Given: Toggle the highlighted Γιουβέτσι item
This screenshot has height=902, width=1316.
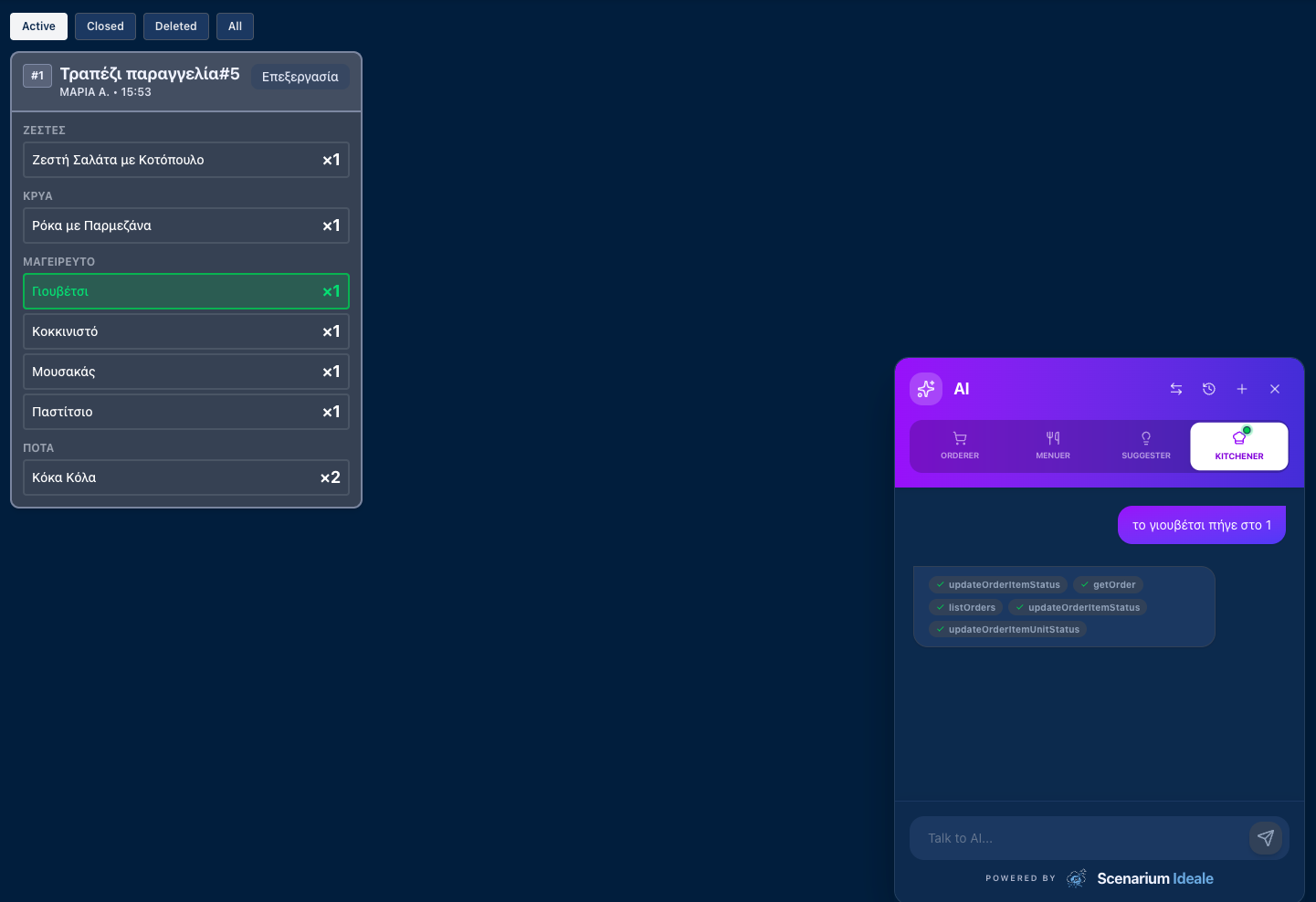Looking at the screenshot, I should point(186,291).
